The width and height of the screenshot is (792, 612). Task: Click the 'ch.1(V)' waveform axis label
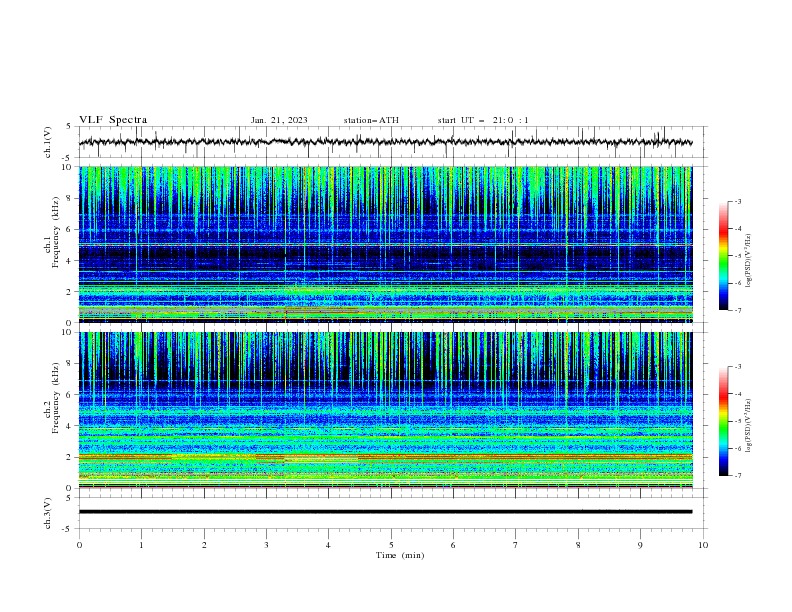pyautogui.click(x=48, y=142)
